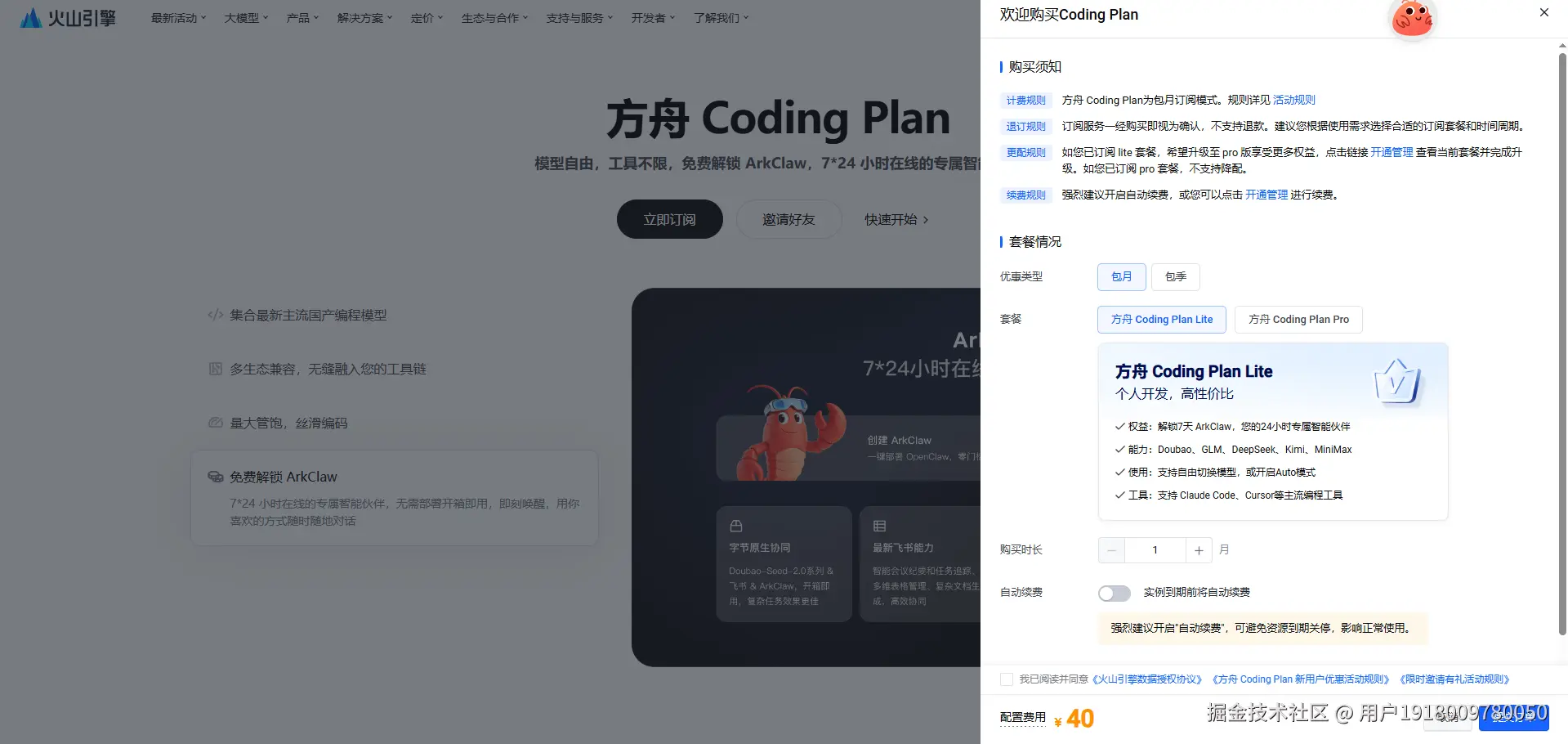The height and width of the screenshot is (744, 1568).
Task: Select the 集合最新主流国产编程模型 feature row
Action: (395, 315)
